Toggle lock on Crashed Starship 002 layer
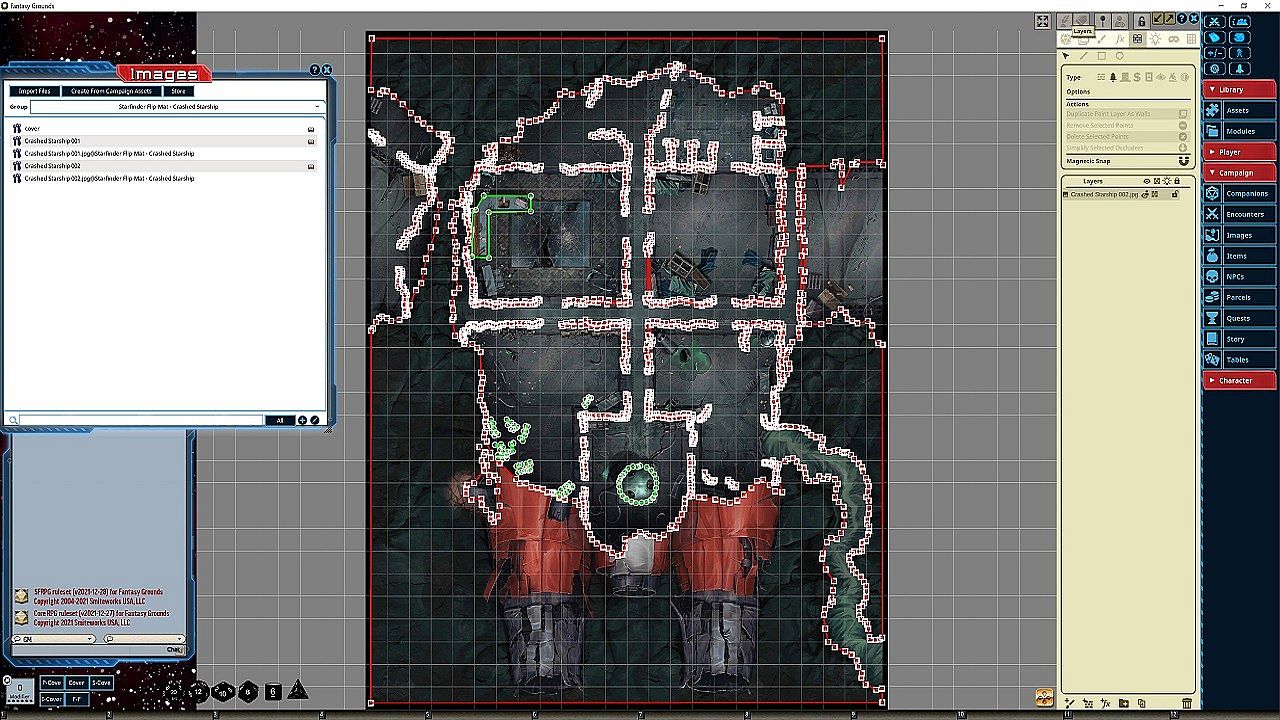The height and width of the screenshot is (720, 1280). 1175,194
